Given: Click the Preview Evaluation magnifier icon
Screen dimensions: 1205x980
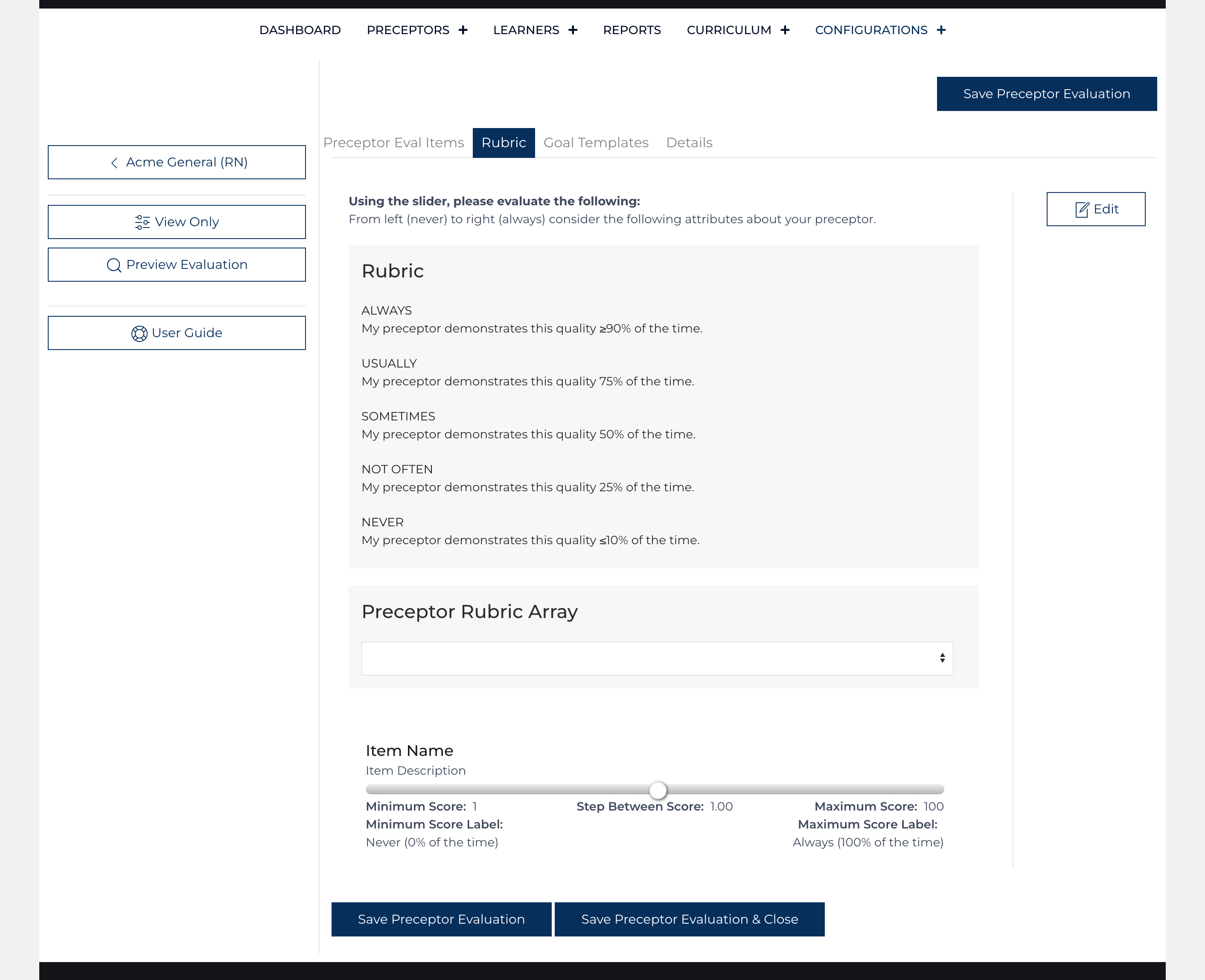Looking at the screenshot, I should tap(114, 265).
